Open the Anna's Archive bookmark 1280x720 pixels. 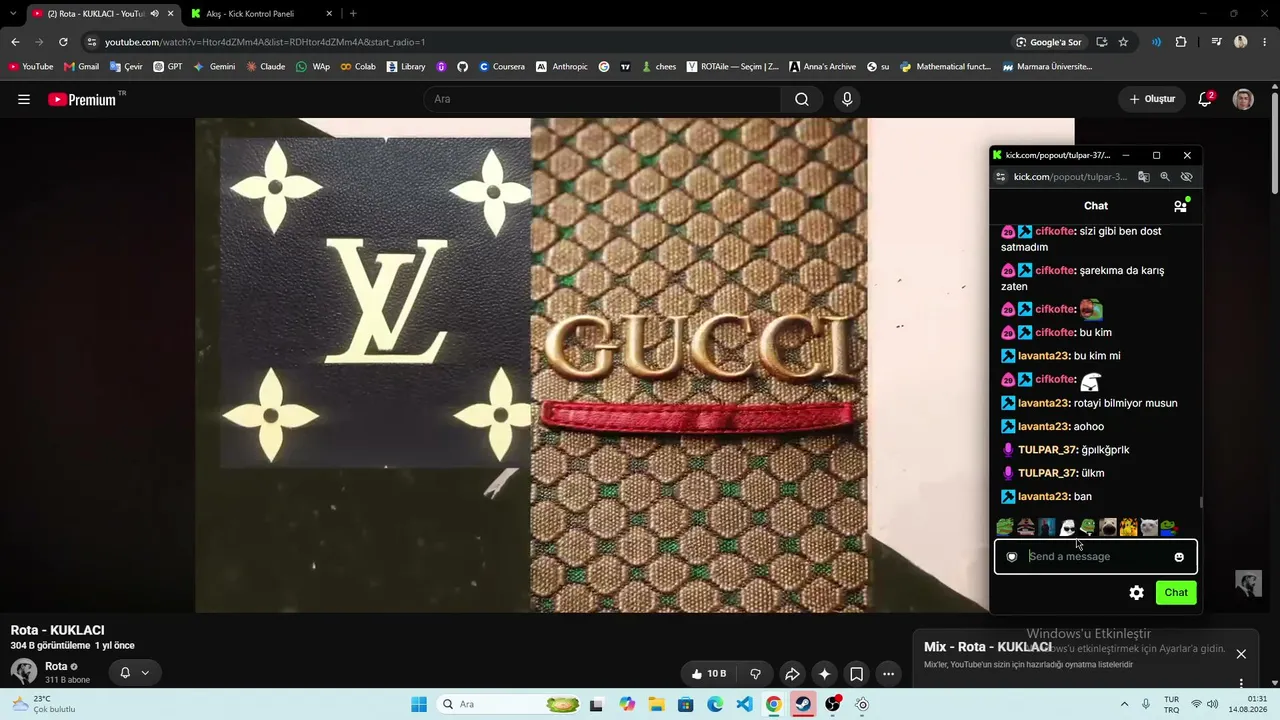[822, 67]
